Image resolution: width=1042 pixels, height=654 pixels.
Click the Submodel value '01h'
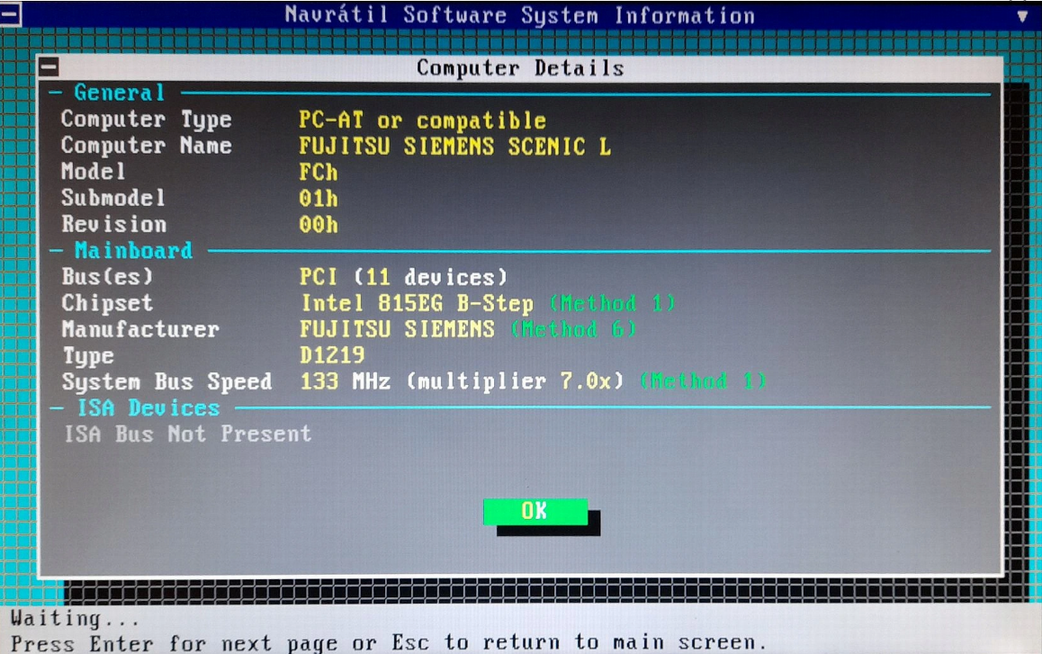point(318,199)
